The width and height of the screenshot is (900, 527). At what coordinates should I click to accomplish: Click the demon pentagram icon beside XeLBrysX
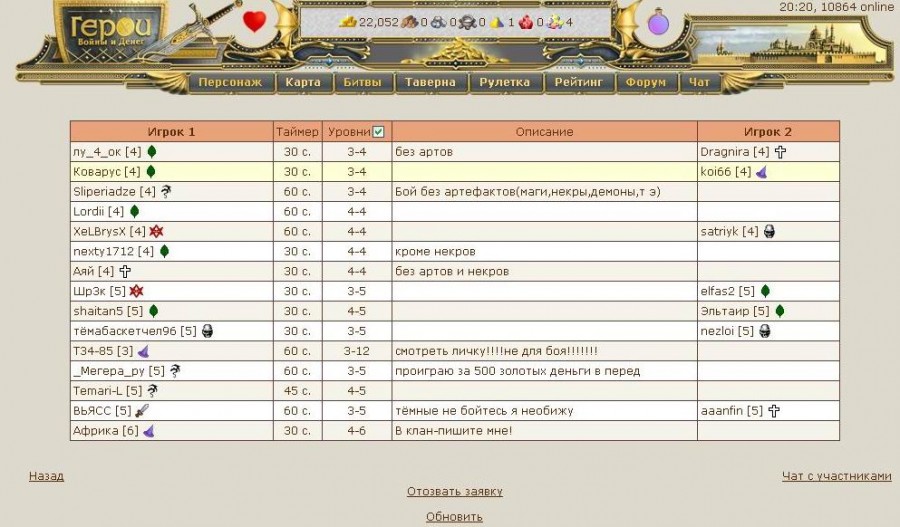coord(156,232)
